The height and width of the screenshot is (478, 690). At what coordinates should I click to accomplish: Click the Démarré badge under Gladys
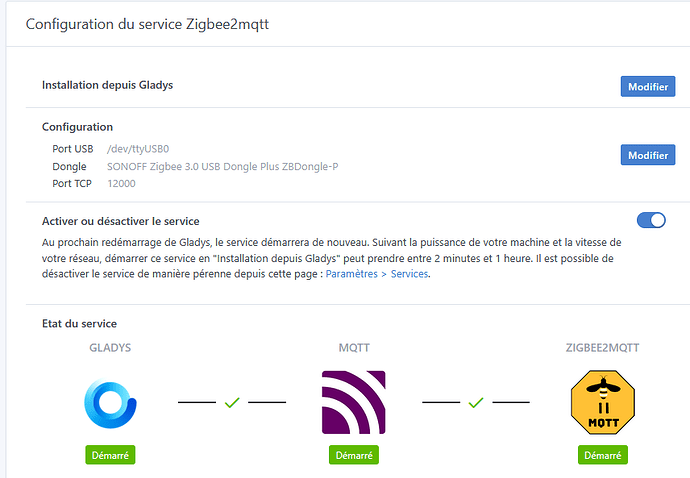pos(109,455)
